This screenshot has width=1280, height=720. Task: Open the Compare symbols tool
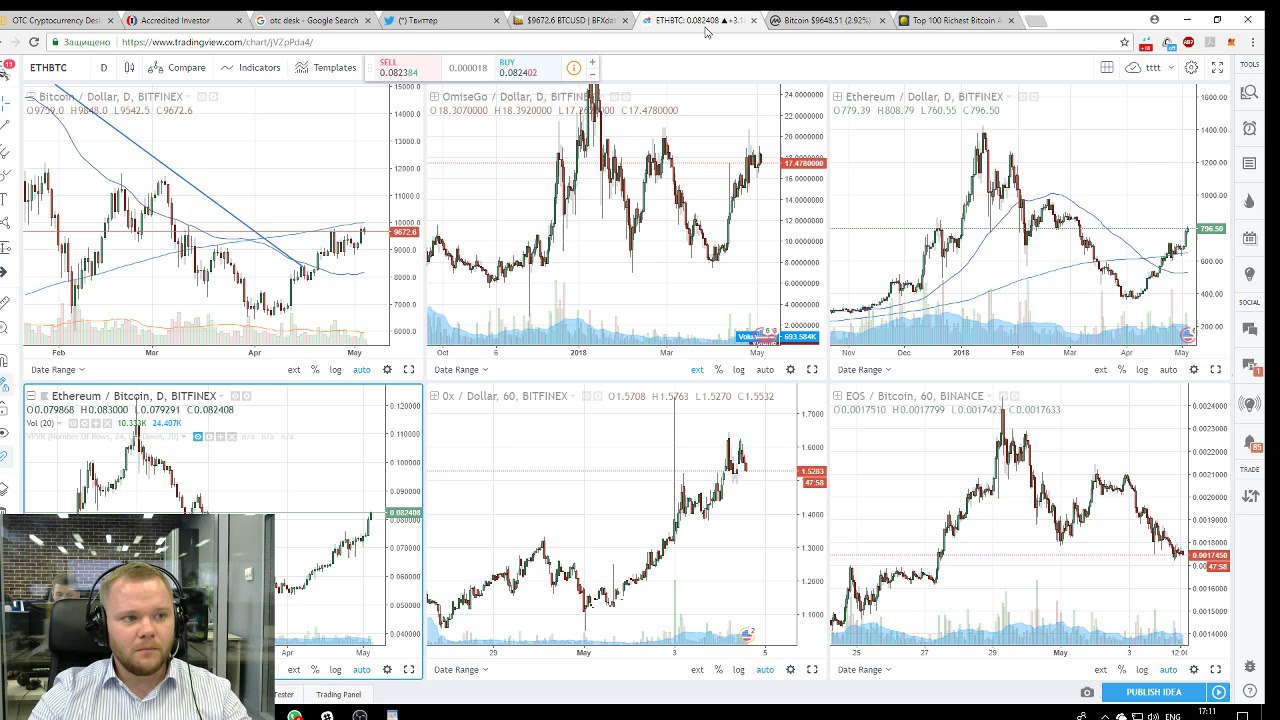tap(176, 67)
